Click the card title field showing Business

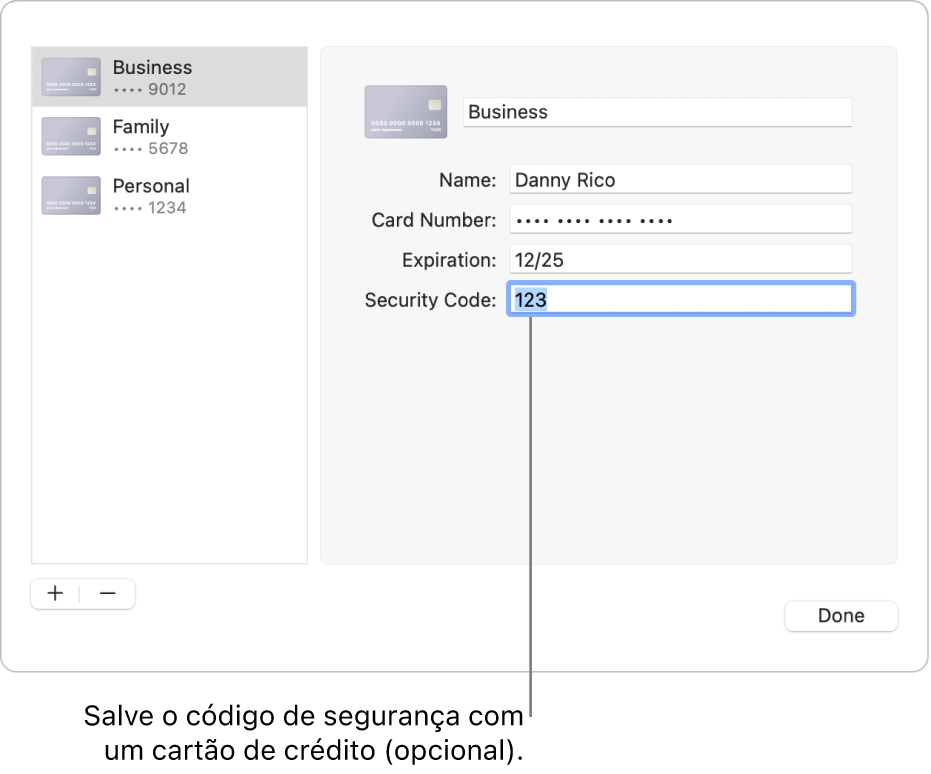click(657, 111)
